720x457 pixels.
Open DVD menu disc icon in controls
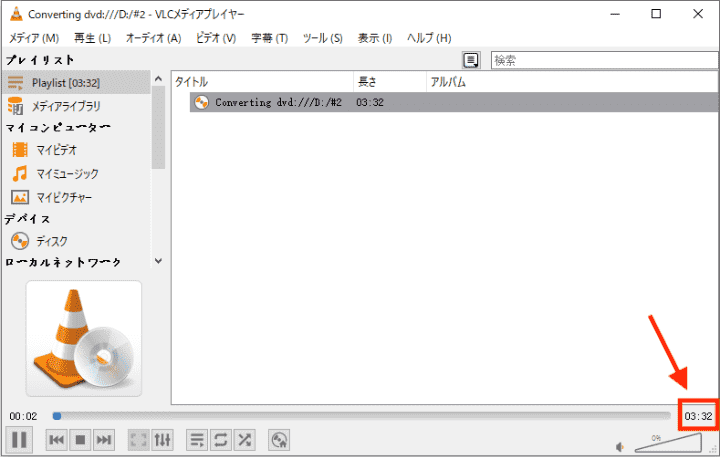[279, 440]
